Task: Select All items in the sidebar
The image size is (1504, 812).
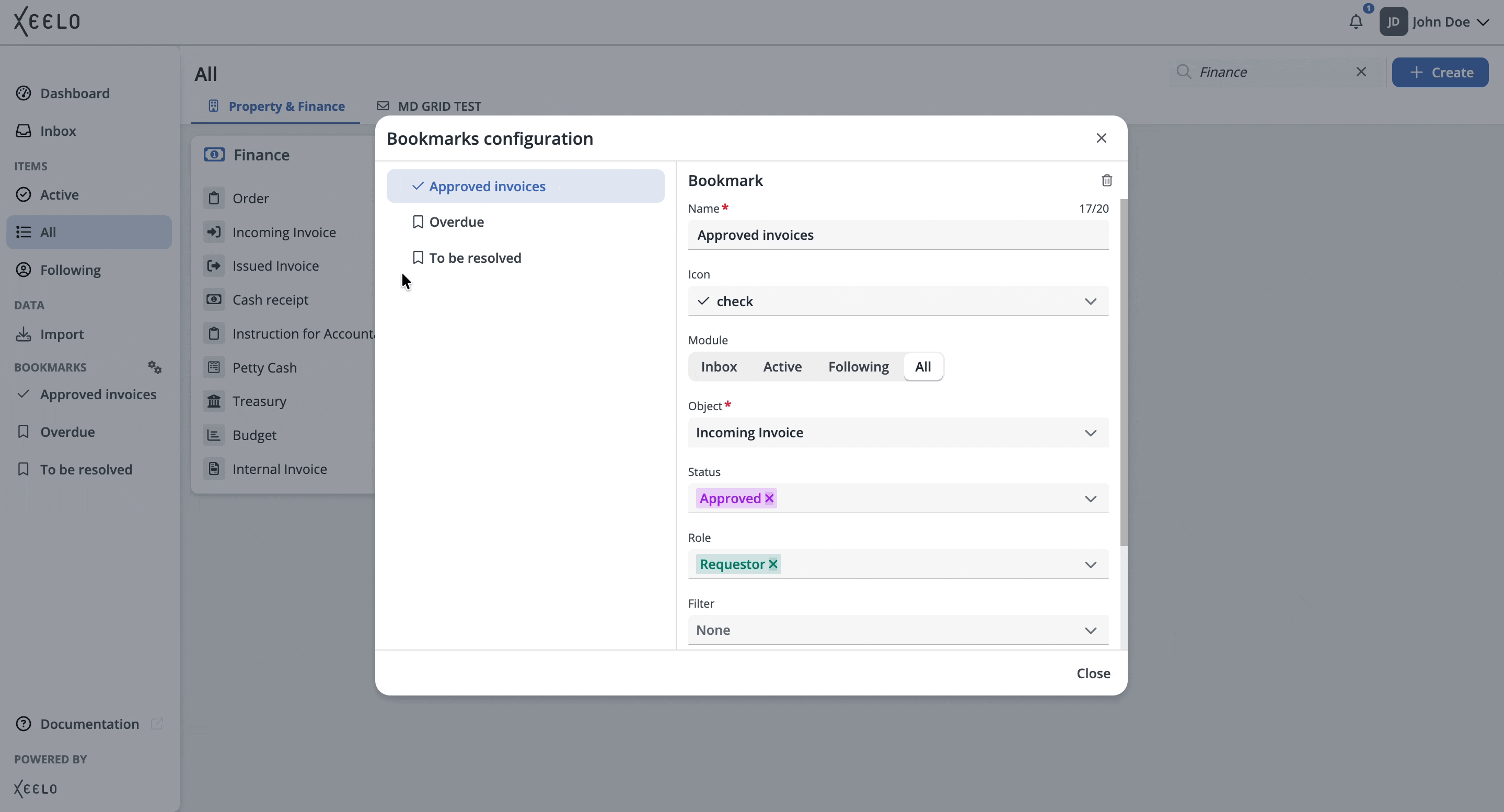Action: pos(89,232)
